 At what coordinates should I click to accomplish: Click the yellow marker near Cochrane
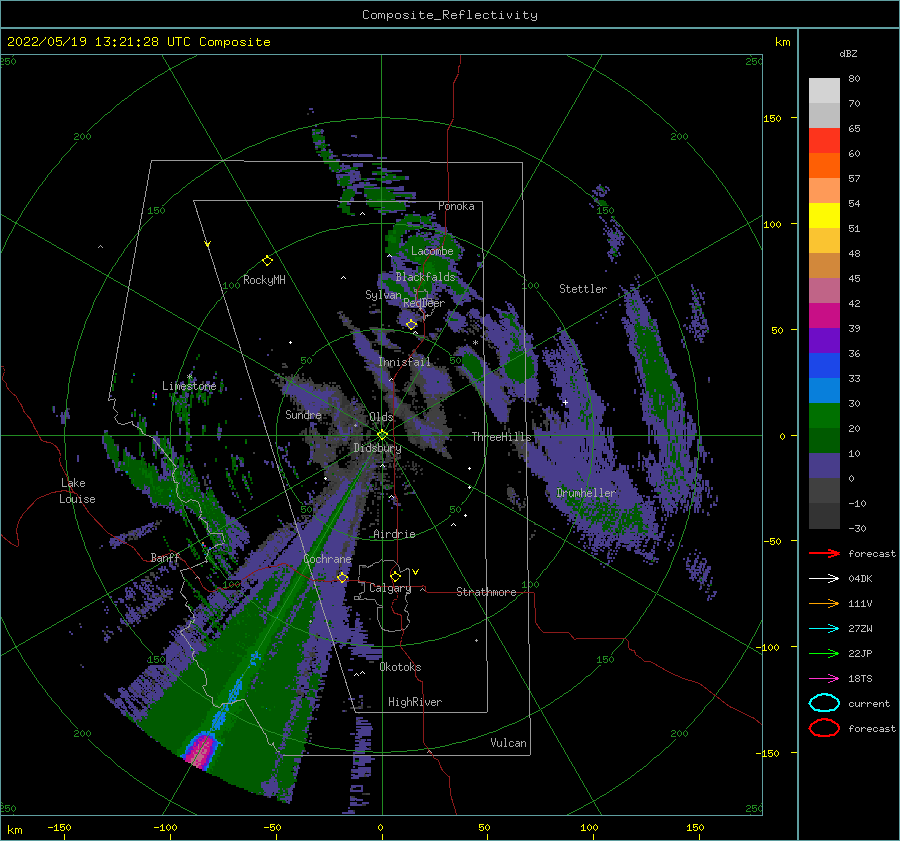point(342,577)
